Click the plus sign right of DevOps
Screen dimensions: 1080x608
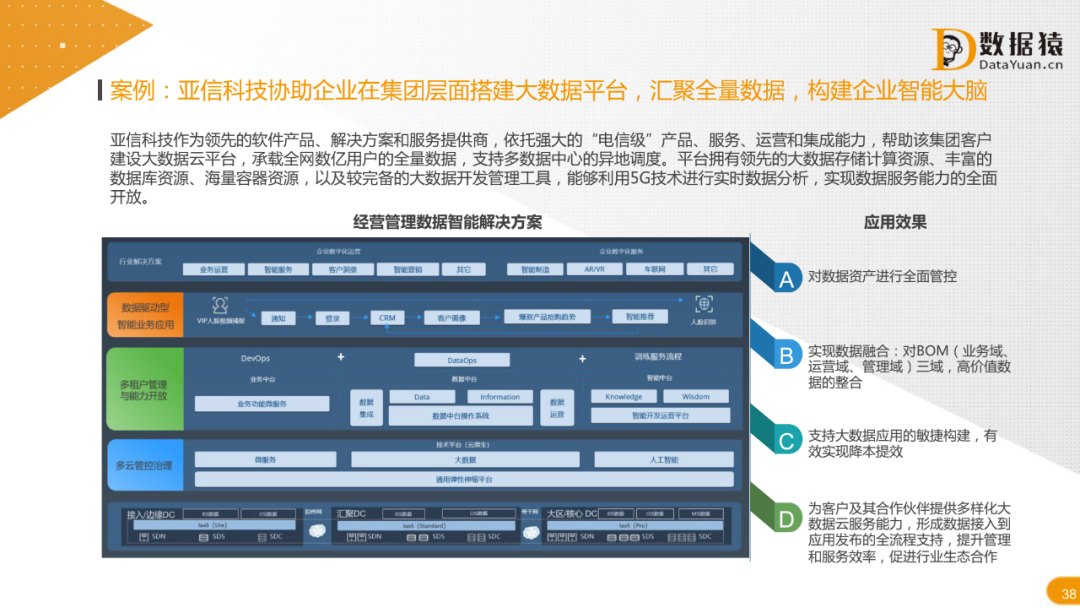tap(340, 357)
